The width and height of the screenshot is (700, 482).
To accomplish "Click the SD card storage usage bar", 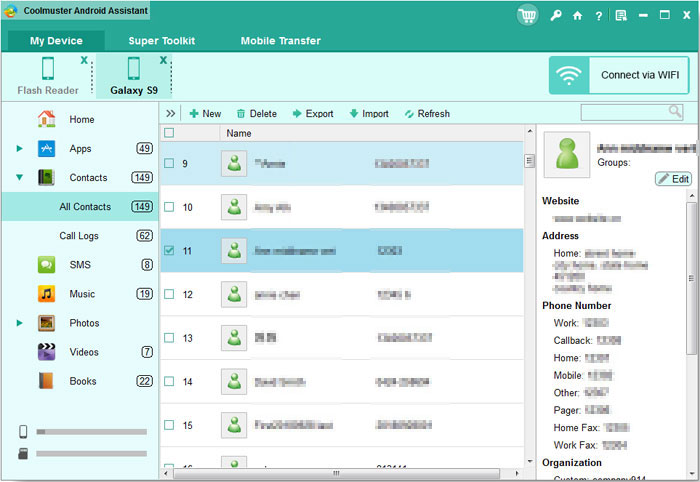I will click(92, 453).
